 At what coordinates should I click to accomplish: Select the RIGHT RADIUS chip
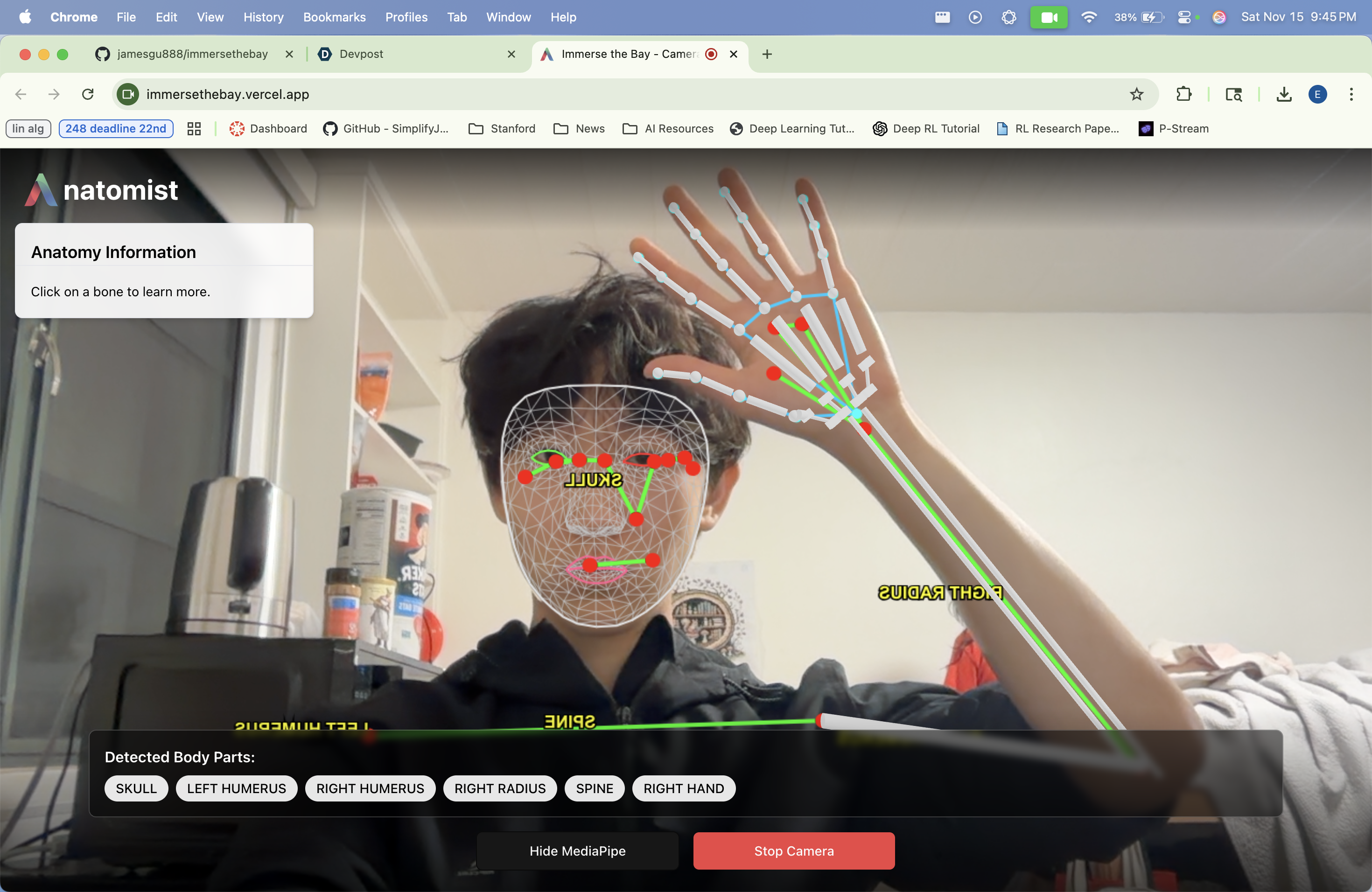click(499, 788)
